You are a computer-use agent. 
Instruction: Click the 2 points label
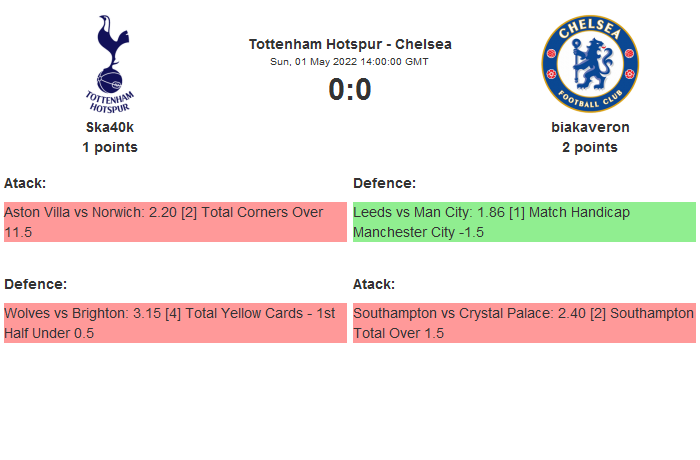[590, 147]
